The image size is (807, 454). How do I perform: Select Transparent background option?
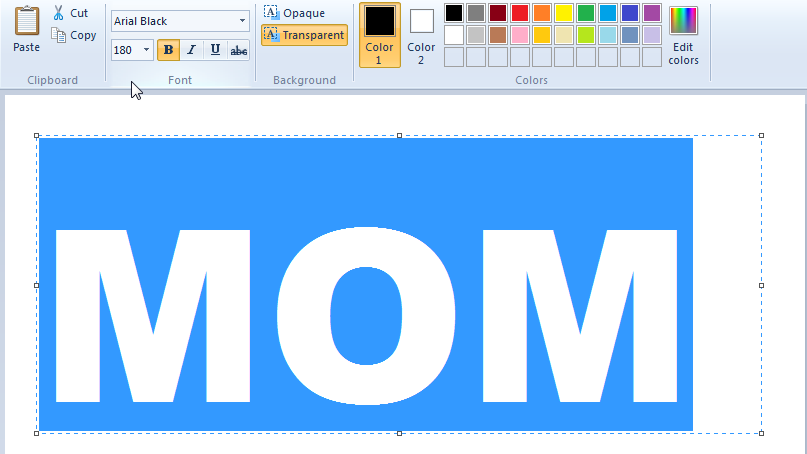click(304, 35)
